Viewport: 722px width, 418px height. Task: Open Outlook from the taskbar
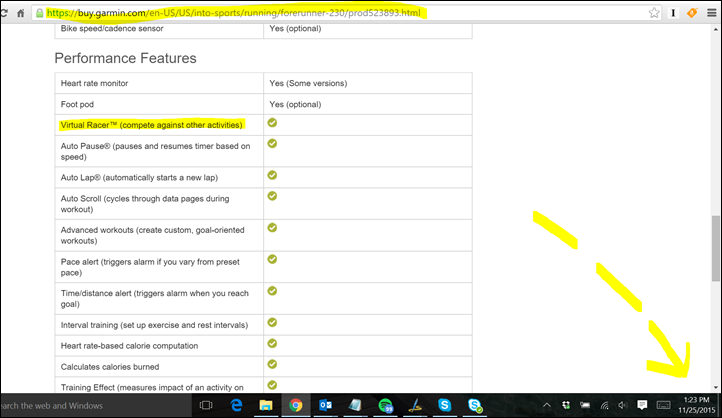[326, 406]
